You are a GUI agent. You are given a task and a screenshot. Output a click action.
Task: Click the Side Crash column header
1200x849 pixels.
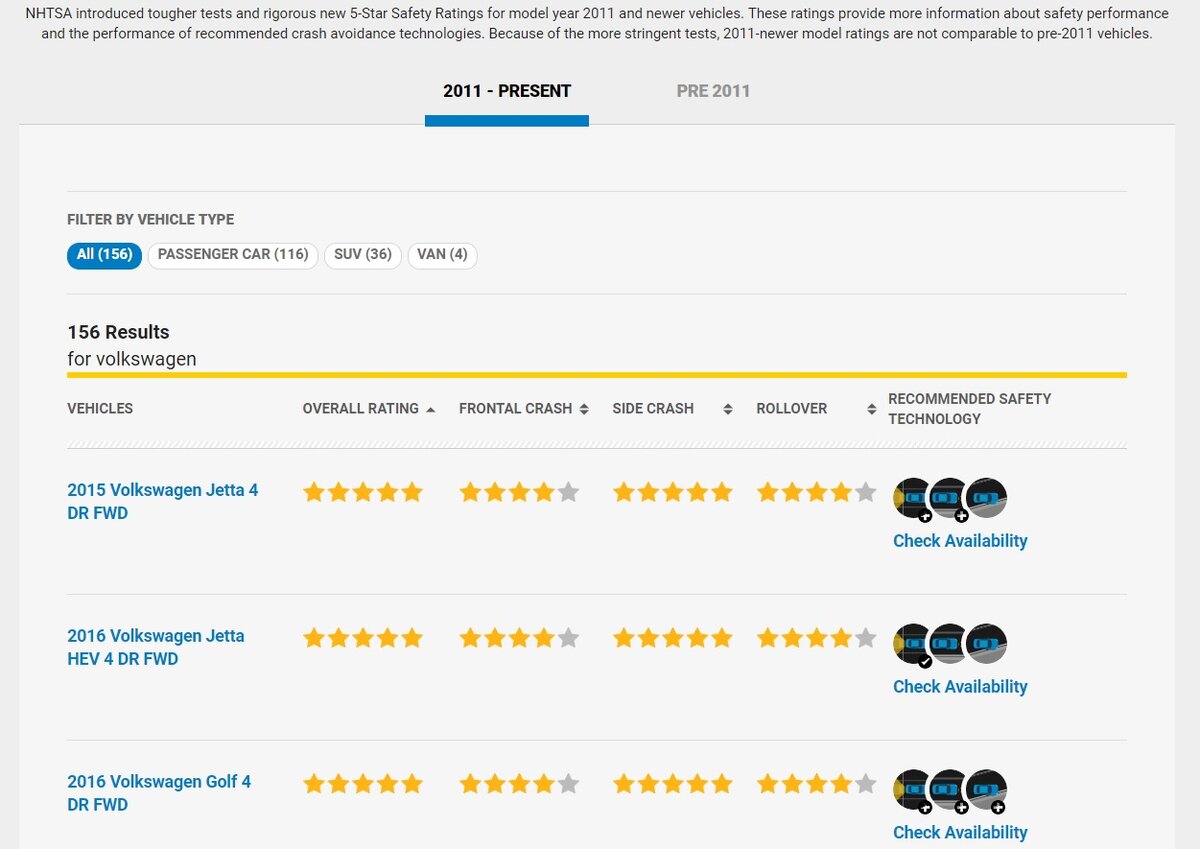click(x=653, y=409)
